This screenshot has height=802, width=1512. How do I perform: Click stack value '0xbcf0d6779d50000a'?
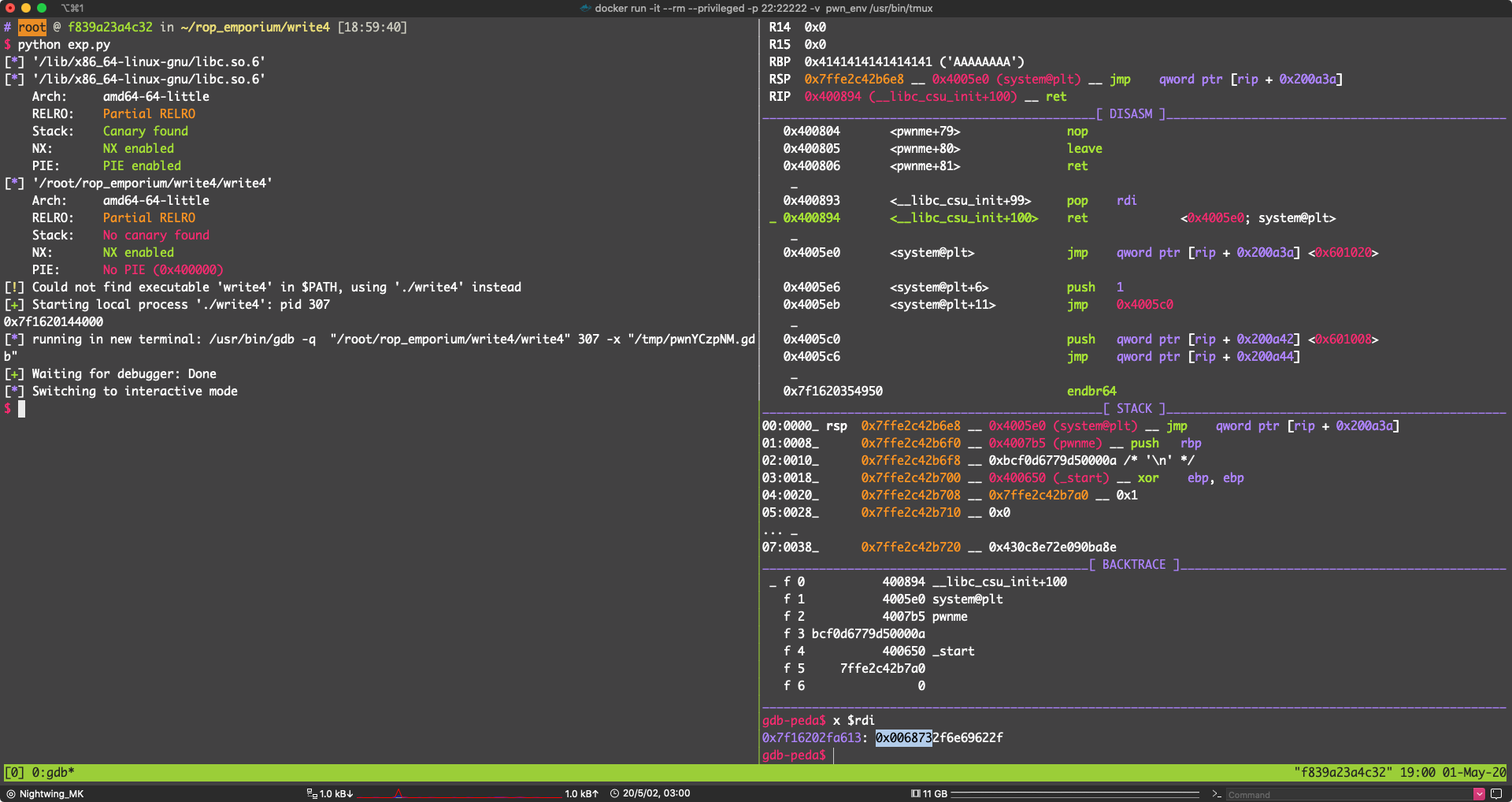click(x=1053, y=460)
